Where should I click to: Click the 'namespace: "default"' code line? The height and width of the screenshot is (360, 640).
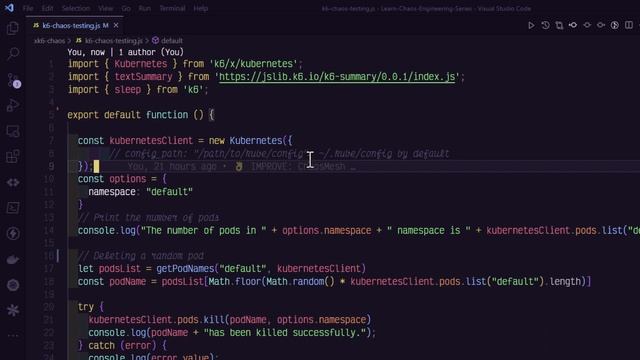coord(140,192)
